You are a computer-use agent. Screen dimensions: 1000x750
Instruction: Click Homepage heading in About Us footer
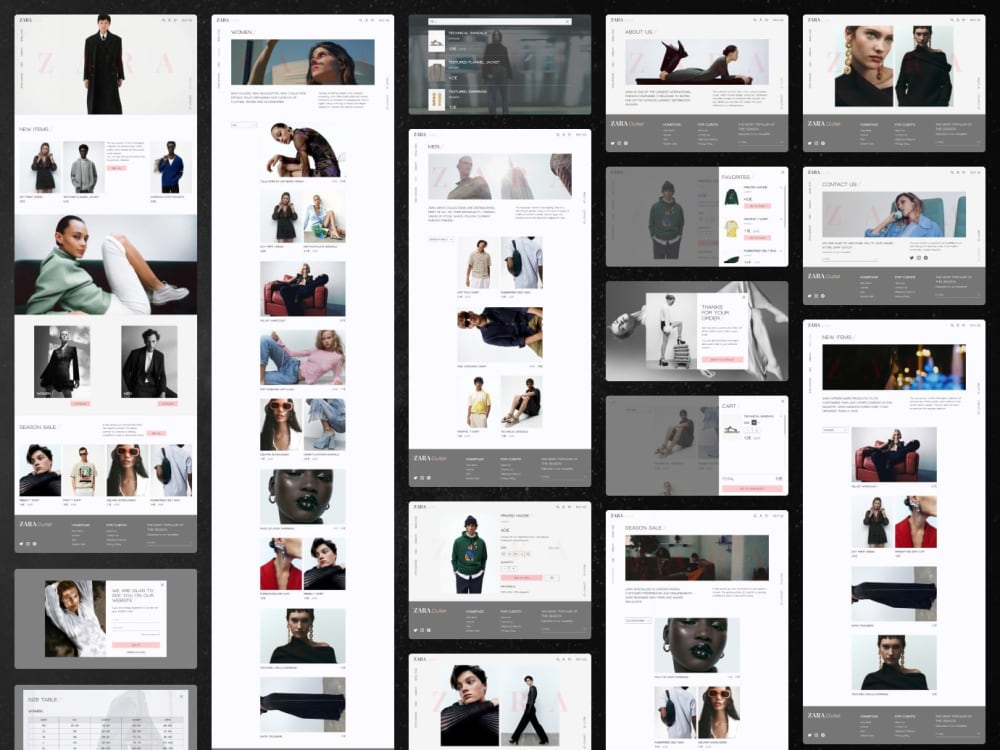672,124
